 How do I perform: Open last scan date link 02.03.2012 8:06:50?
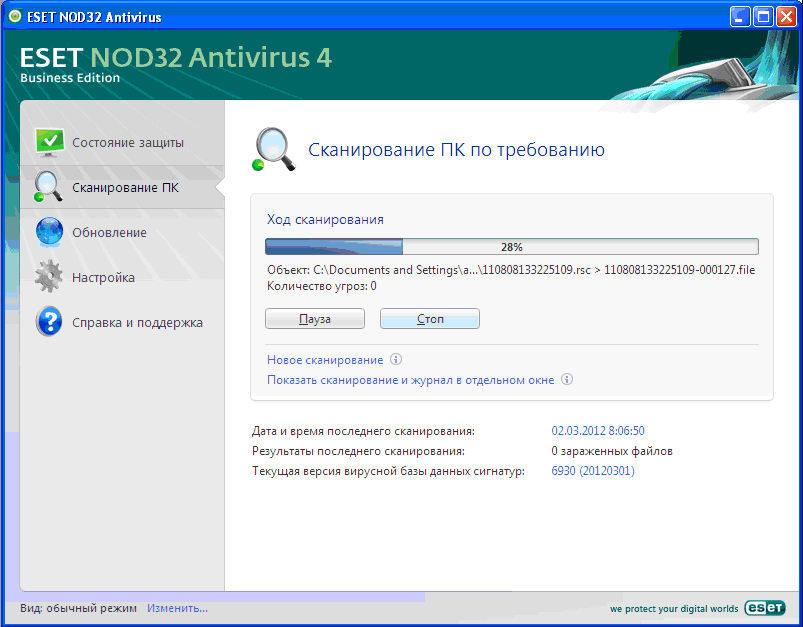598,431
